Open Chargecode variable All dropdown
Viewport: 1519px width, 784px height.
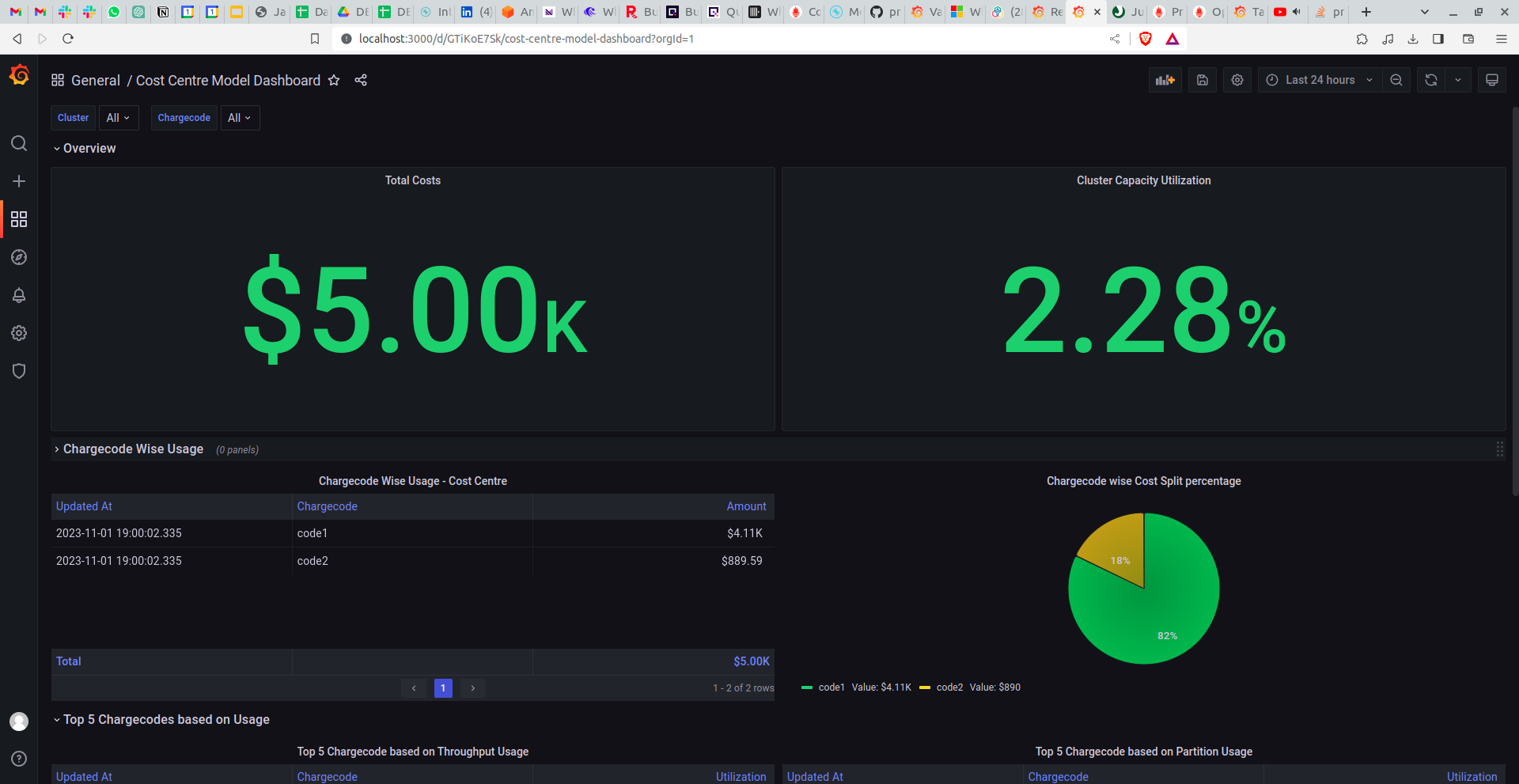tap(240, 118)
